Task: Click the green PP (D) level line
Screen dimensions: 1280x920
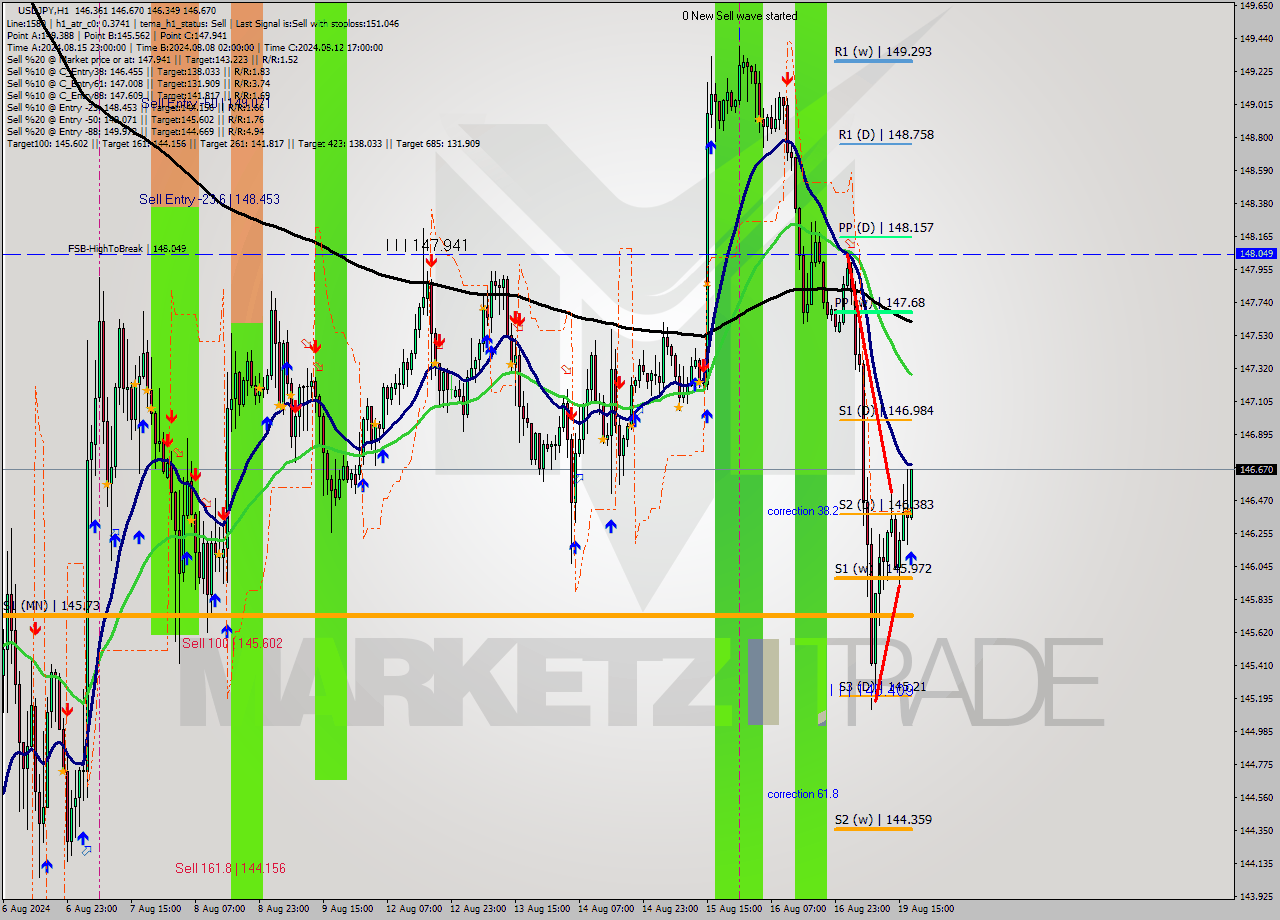Action: (x=875, y=236)
